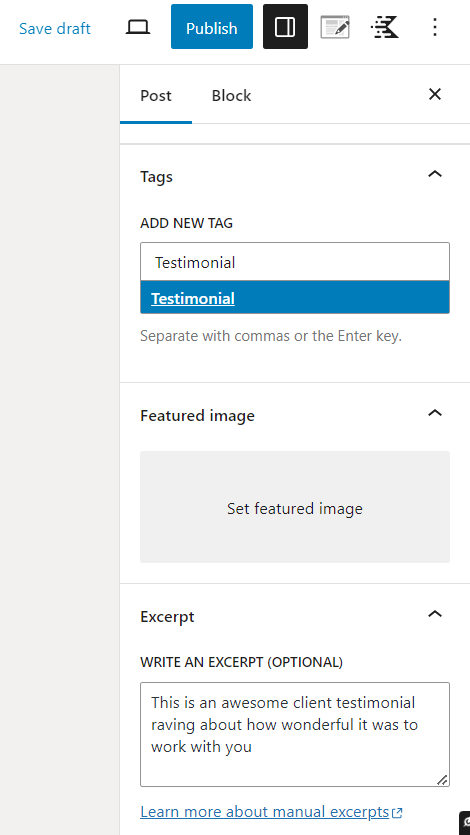This screenshot has height=835, width=470.
Task: Click Set featured image area
Action: pyautogui.click(x=295, y=507)
